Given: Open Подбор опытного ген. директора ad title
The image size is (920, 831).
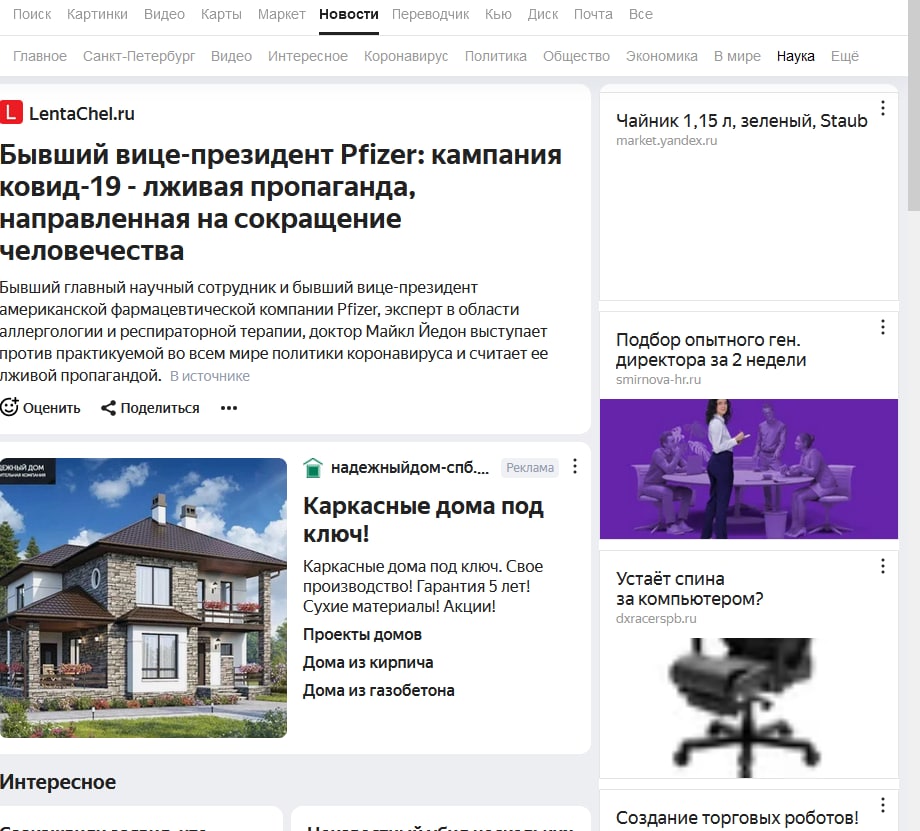Looking at the screenshot, I should pyautogui.click(x=711, y=350).
